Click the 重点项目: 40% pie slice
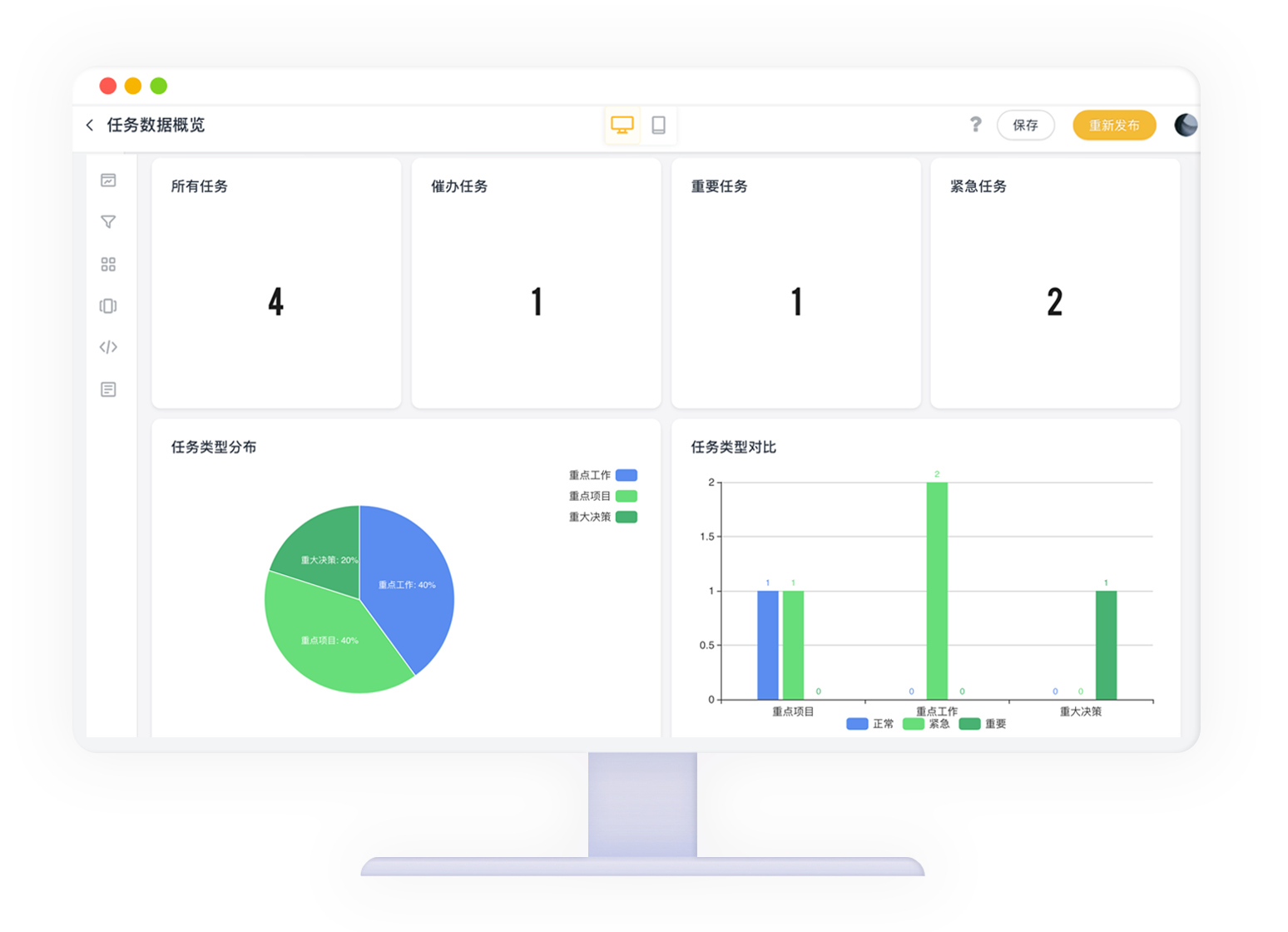Screen dimensions: 1288x932 [x=329, y=641]
